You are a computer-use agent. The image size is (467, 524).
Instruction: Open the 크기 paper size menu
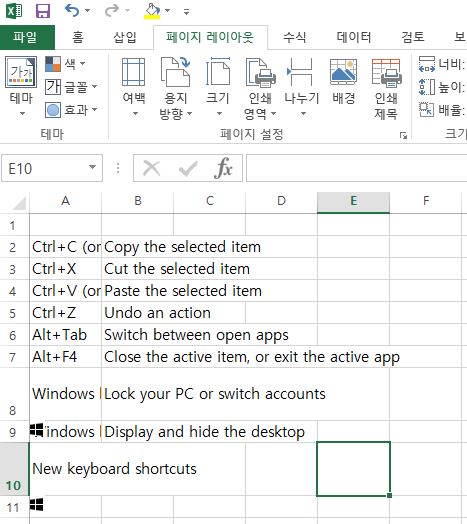[218, 87]
